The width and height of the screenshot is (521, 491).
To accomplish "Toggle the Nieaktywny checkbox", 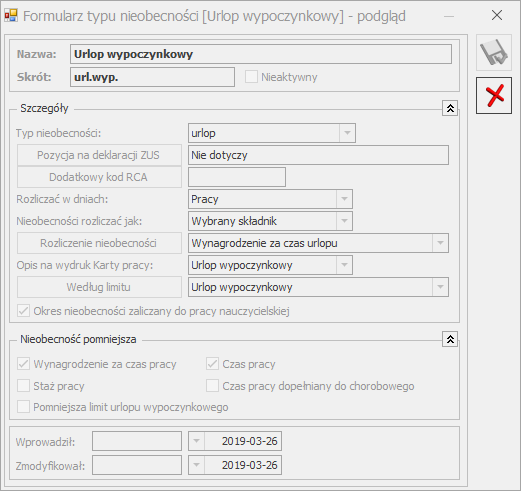I will pyautogui.click(x=251, y=77).
